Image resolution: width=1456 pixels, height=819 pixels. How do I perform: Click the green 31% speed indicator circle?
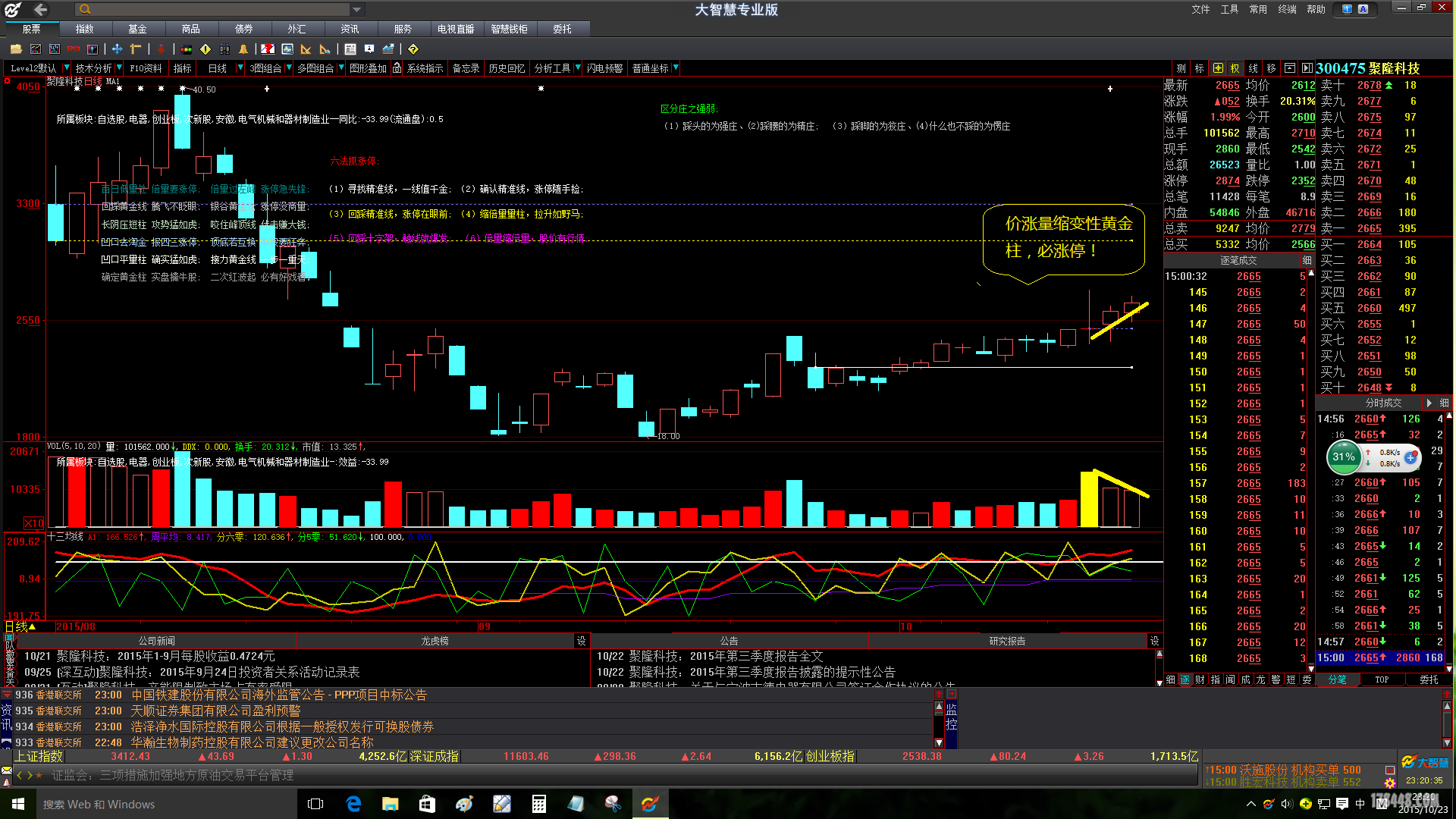click(1343, 457)
